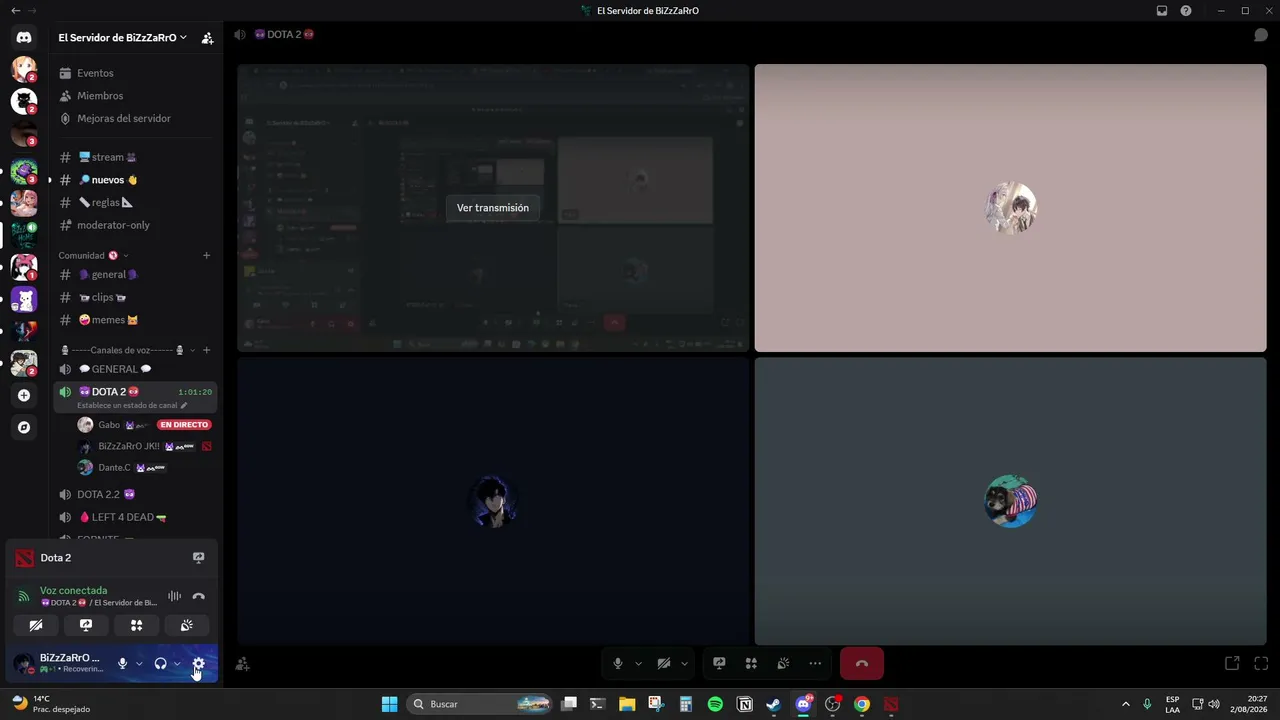Open the Miembros list
1280x720 pixels.
point(135,96)
